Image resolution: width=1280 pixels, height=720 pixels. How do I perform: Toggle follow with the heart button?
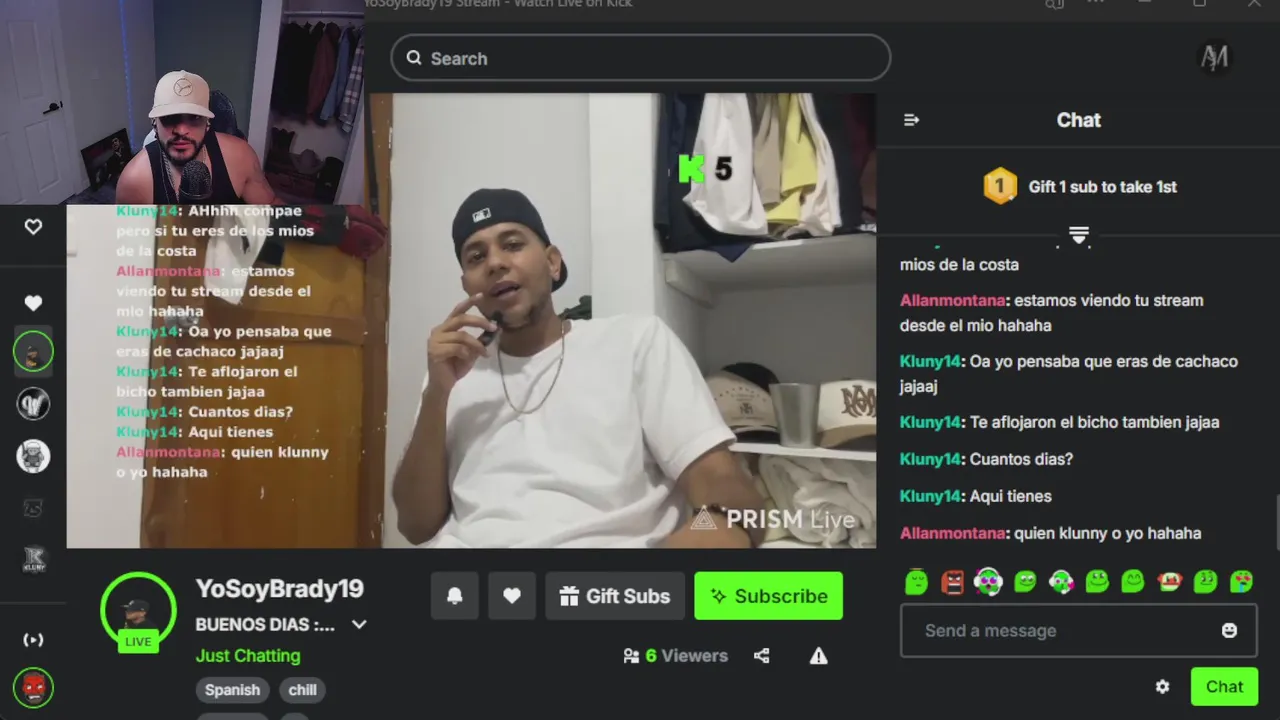click(x=512, y=596)
